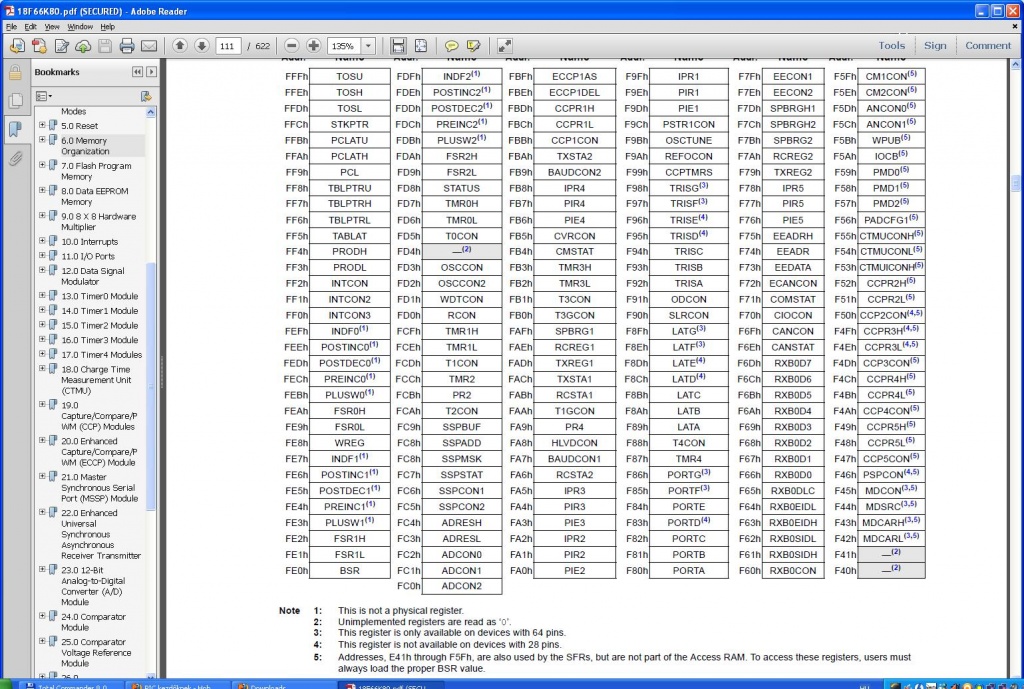
Task: Expand the 7.0 Flash Program Memory bookmark
Action: click(42, 165)
